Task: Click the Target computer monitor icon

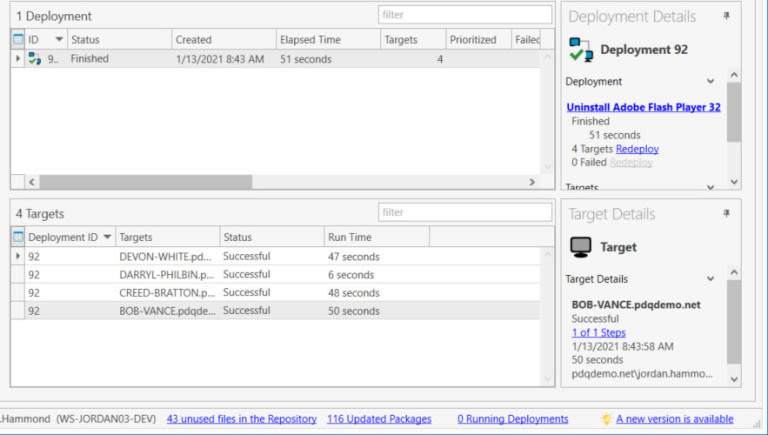Action: [580, 247]
